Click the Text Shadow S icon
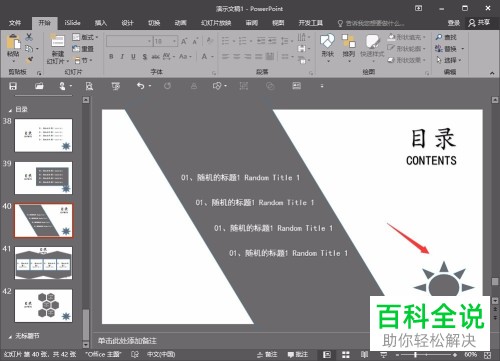Image resolution: width=500 pixels, height=361 pixels. tap(145, 57)
